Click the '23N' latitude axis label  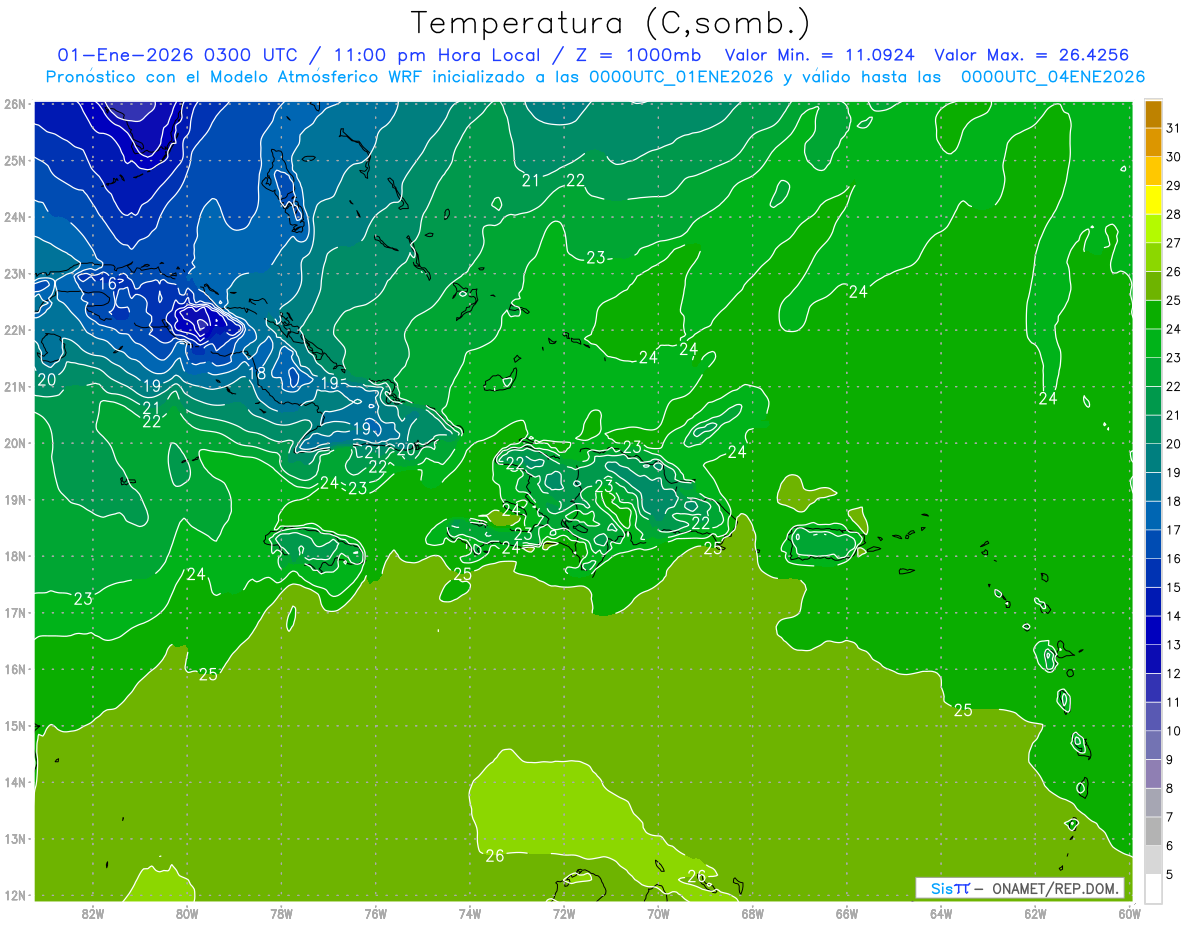pyautogui.click(x=14, y=273)
